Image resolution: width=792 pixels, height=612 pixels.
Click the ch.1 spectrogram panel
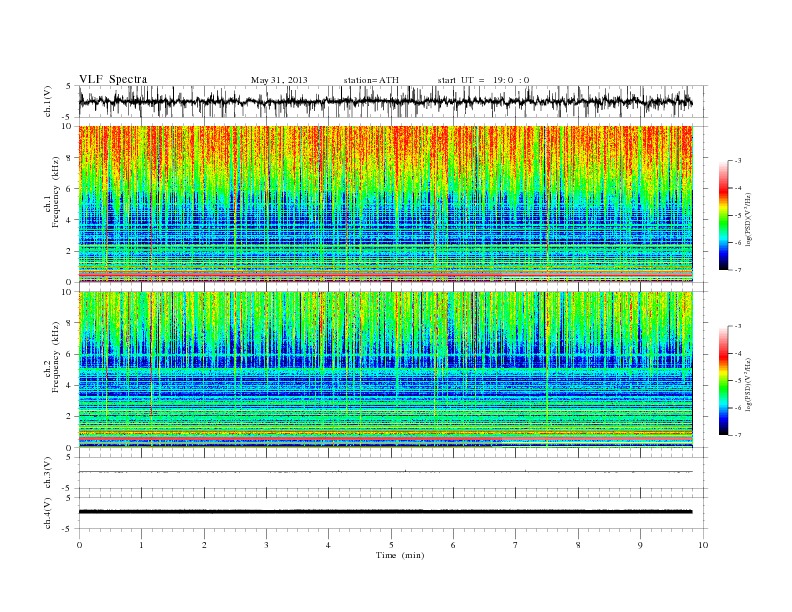pyautogui.click(x=385, y=204)
